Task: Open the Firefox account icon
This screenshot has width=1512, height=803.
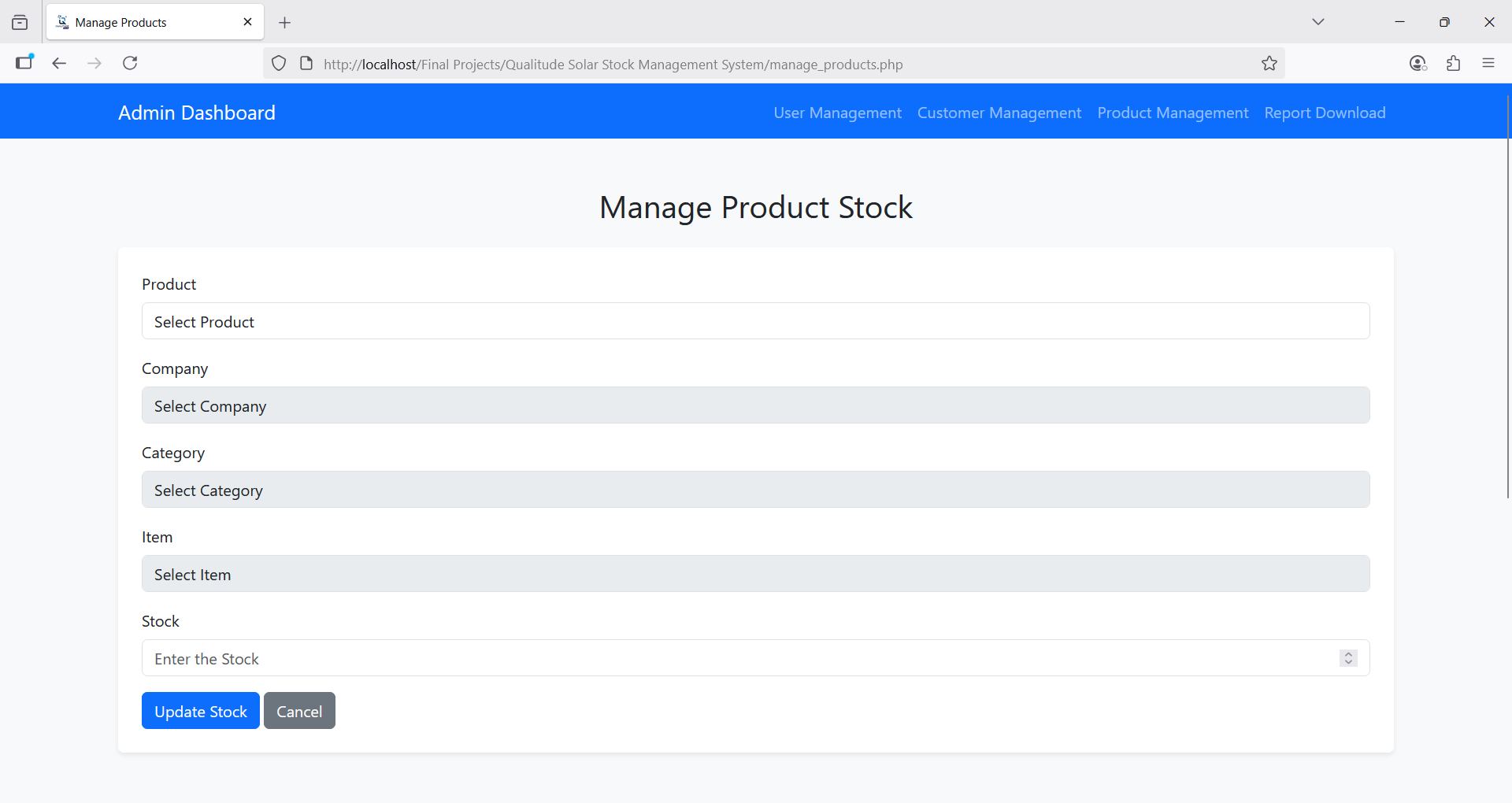Action: click(1417, 64)
